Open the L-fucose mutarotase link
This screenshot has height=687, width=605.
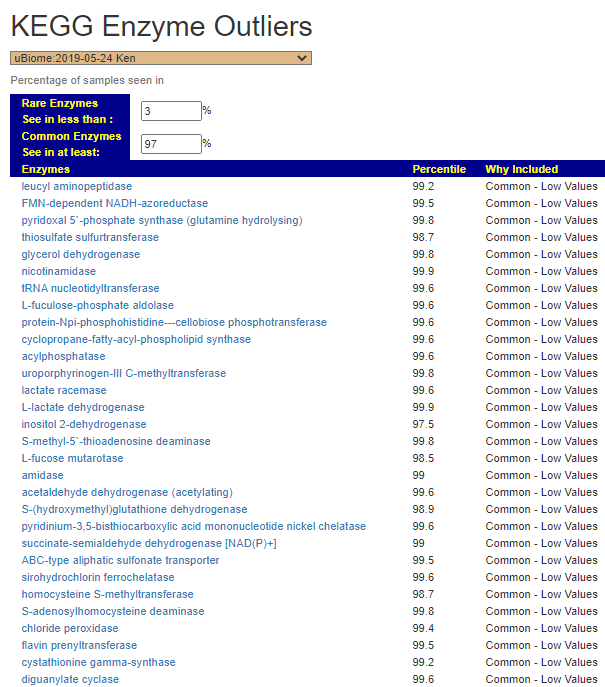coord(73,458)
